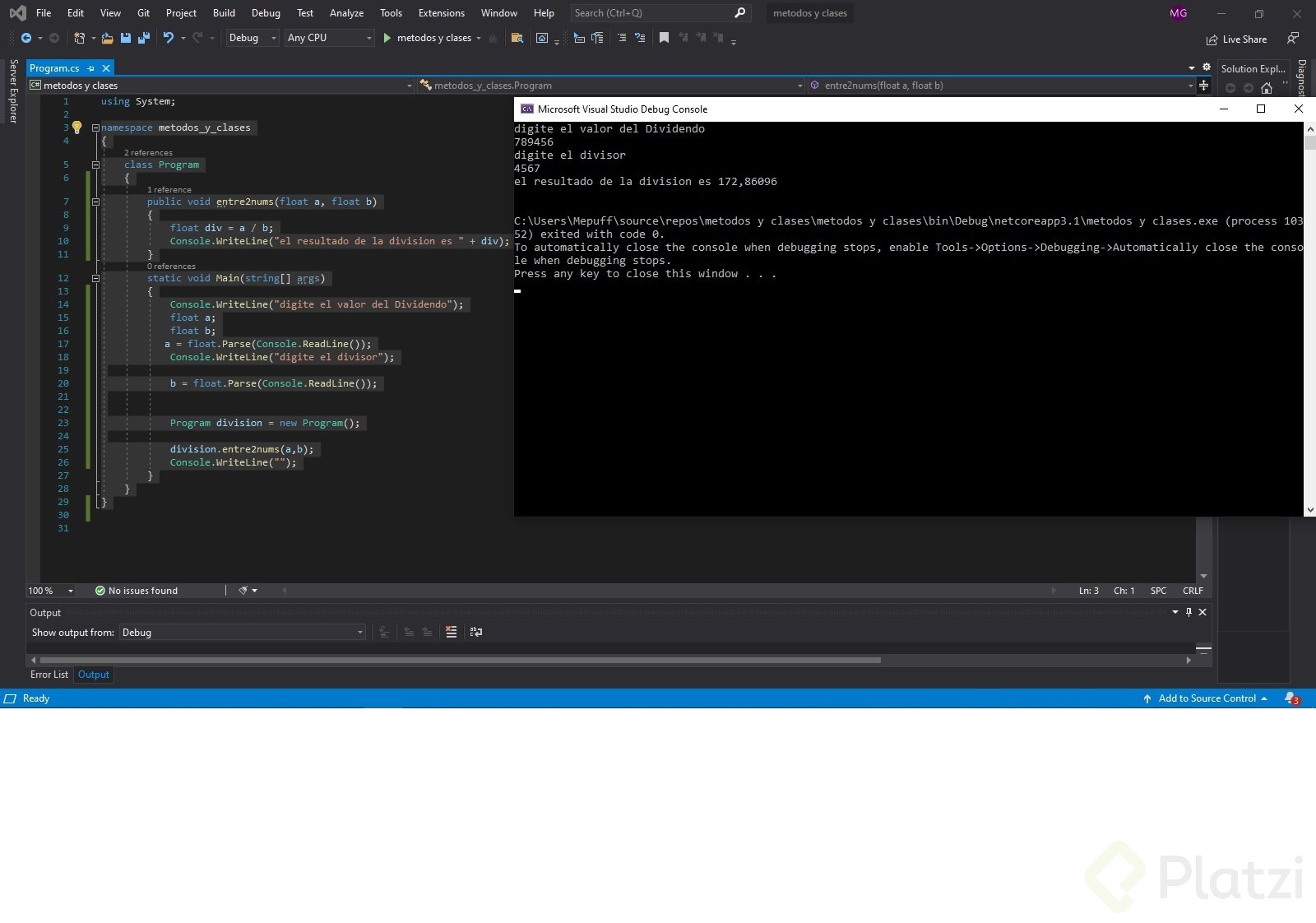Click the SPC indentation indicator

coord(1158,591)
